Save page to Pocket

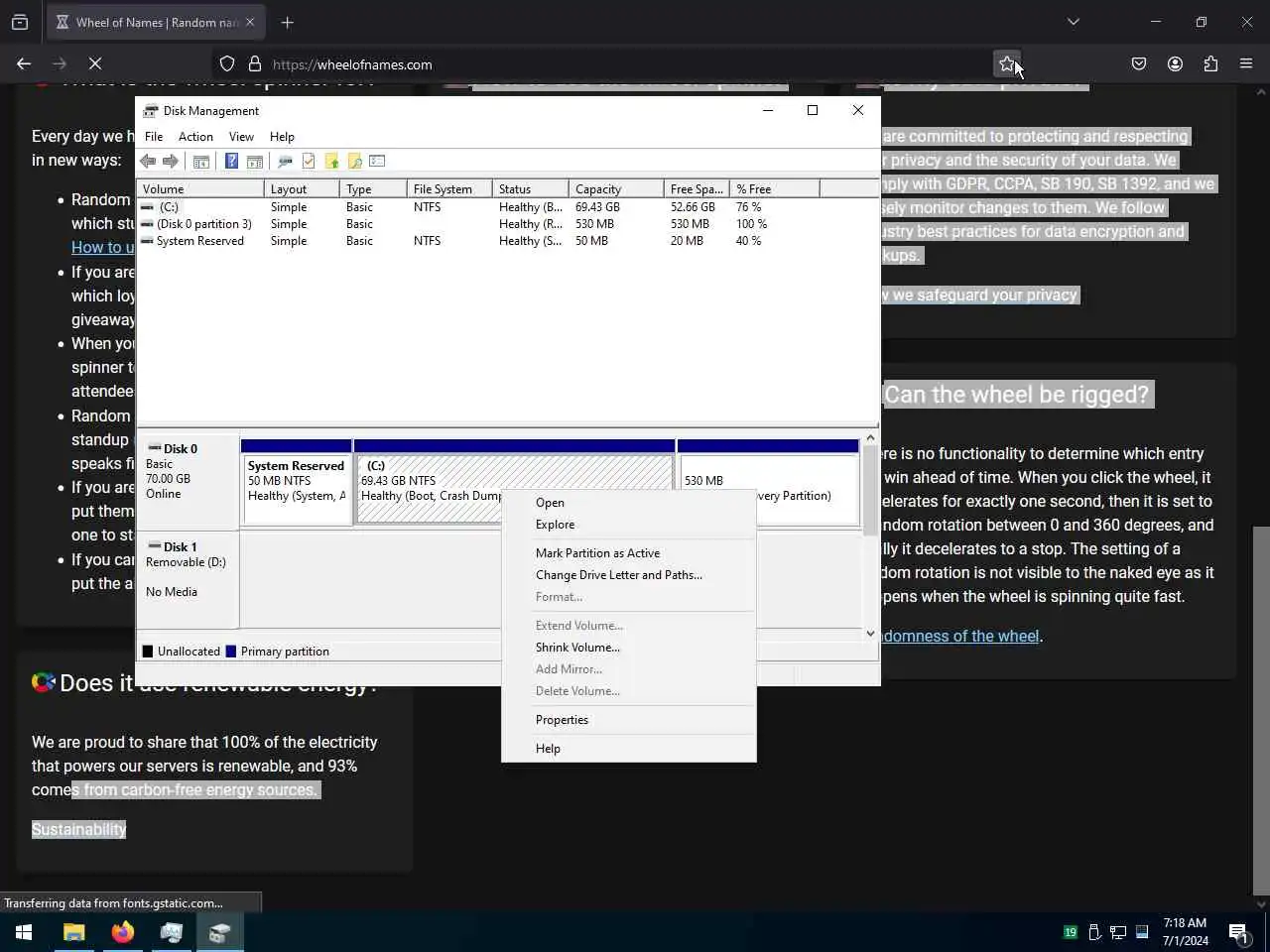[x=1139, y=64]
